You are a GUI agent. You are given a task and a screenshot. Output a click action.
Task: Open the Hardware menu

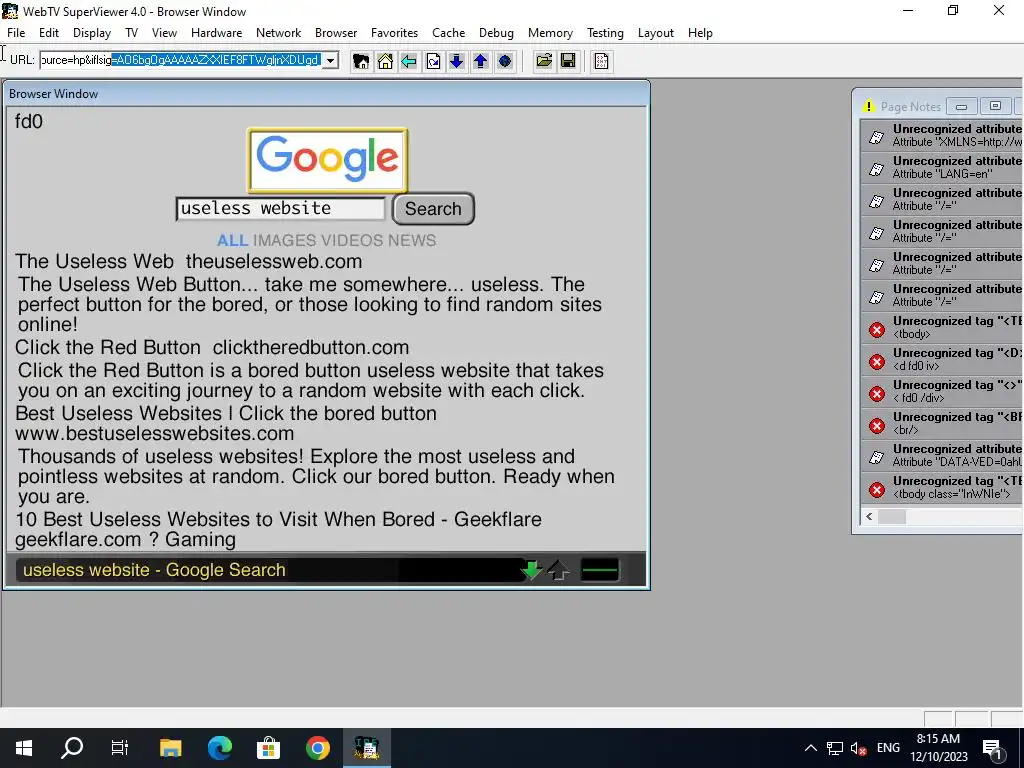tap(216, 33)
